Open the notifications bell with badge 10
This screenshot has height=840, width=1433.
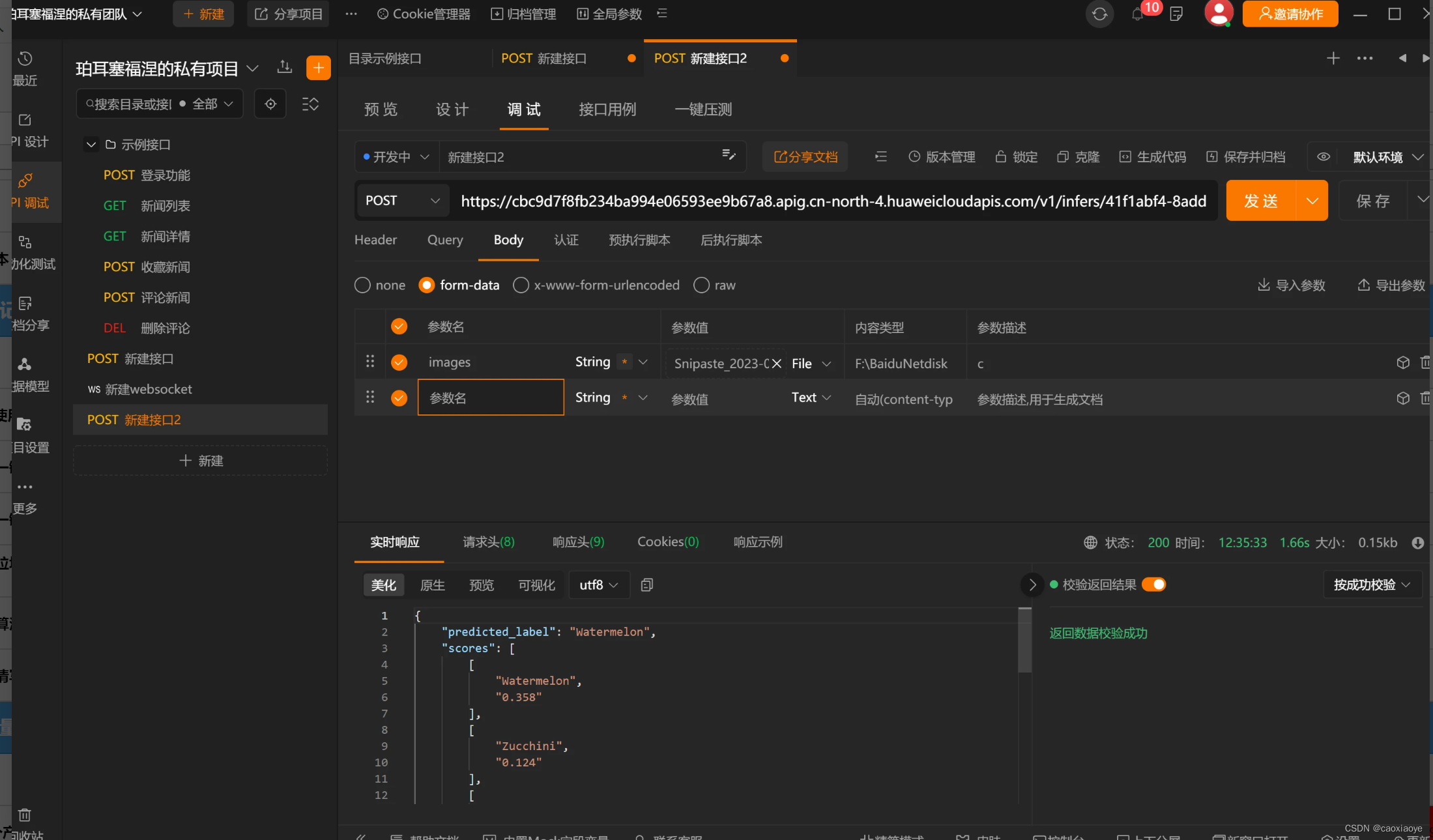click(1138, 14)
